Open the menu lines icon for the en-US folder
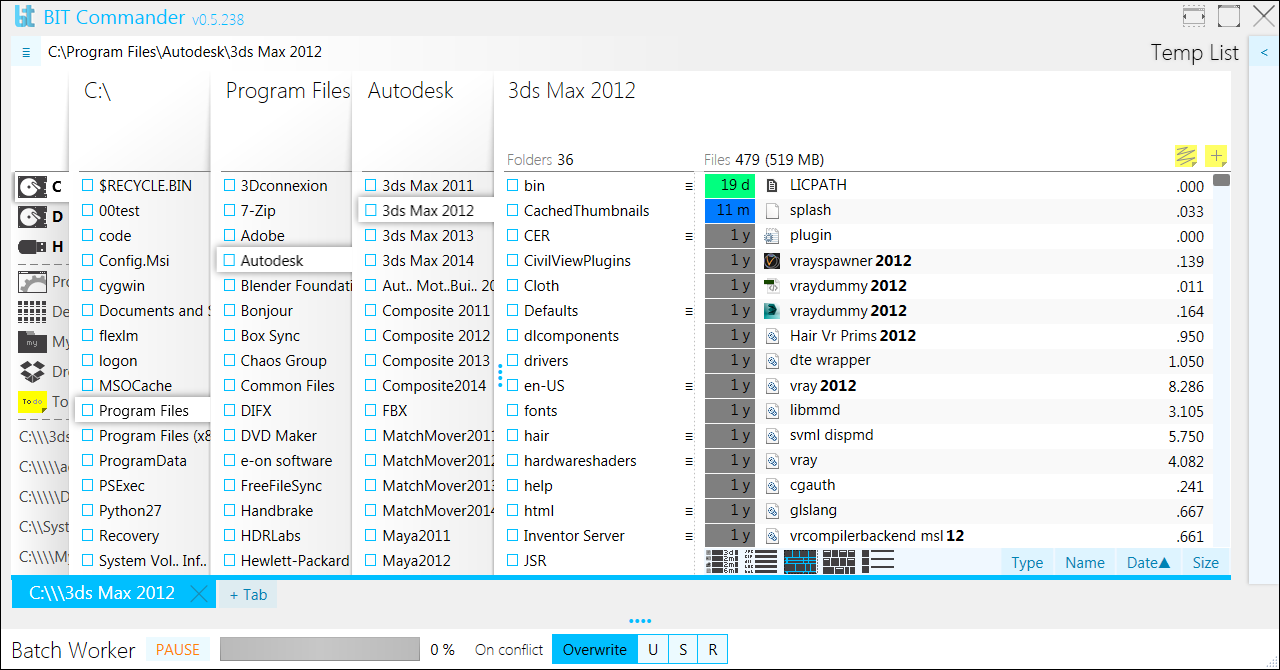 688,386
